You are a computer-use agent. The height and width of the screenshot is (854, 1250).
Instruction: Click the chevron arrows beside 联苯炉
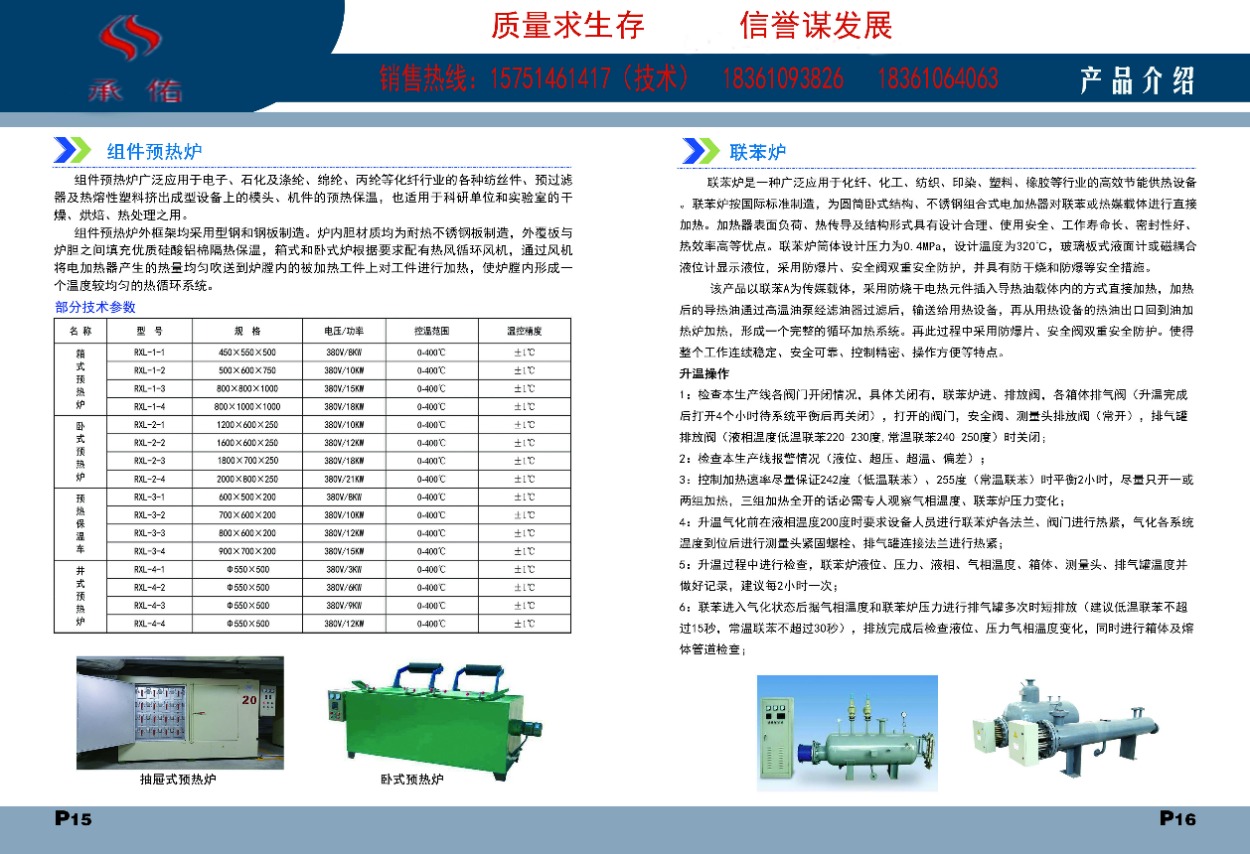pyautogui.click(x=699, y=151)
